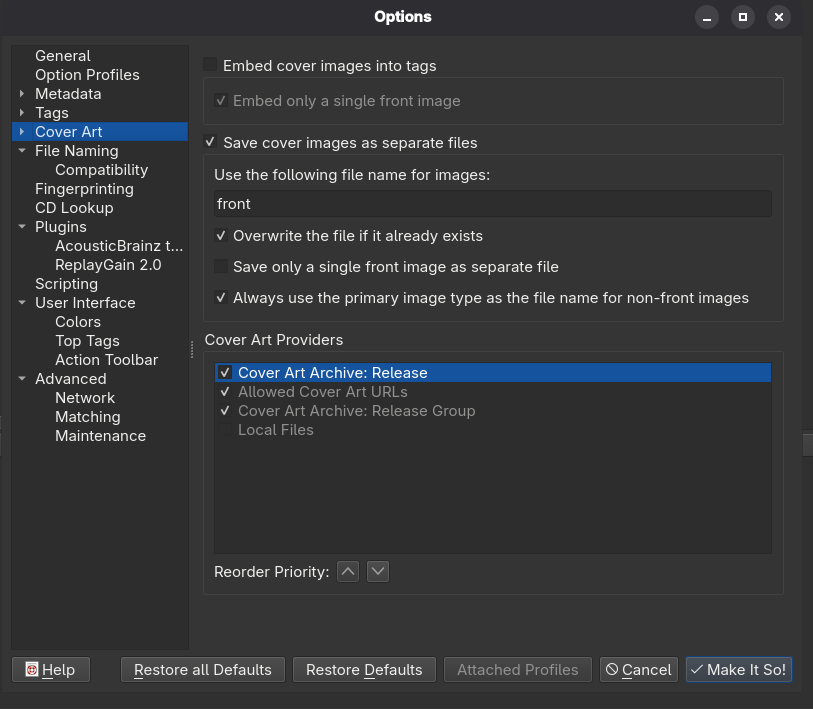
Task: Go to the Network options page
Action: click(x=85, y=398)
